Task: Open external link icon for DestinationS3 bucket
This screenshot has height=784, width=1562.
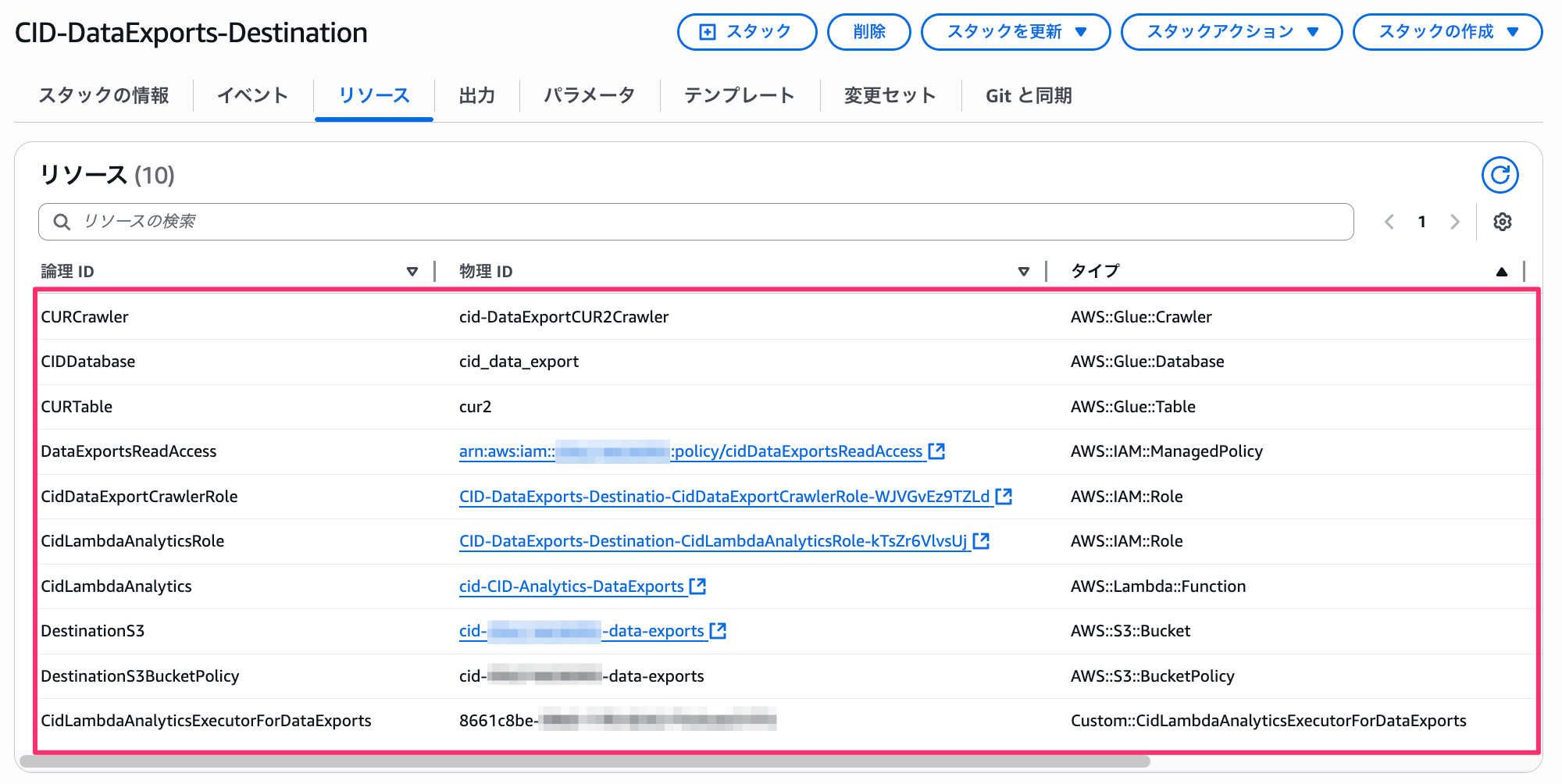Action: coord(718,630)
